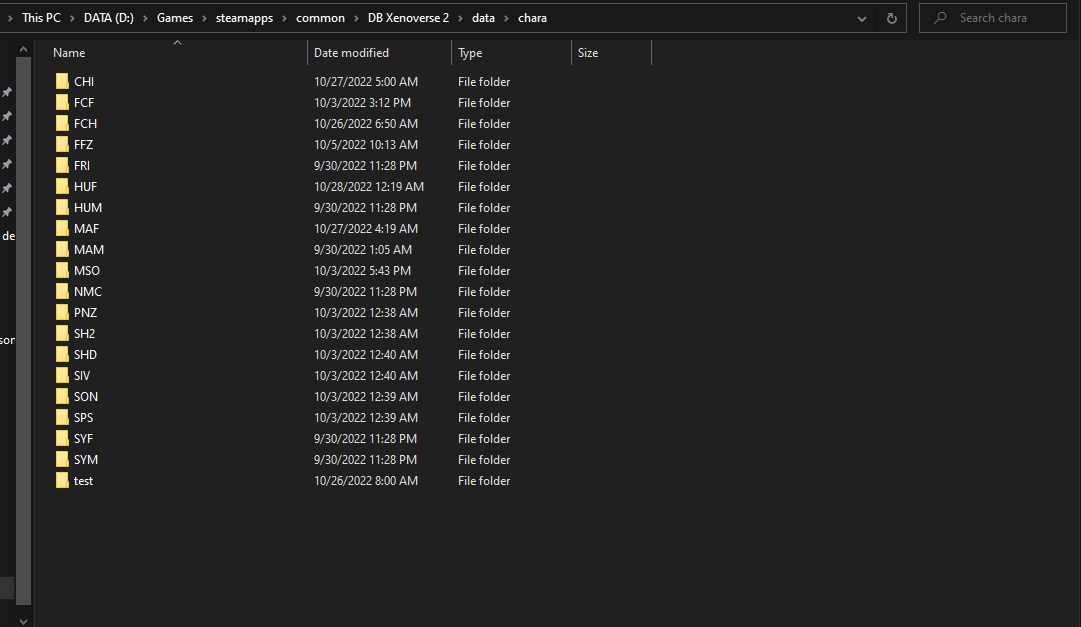The height and width of the screenshot is (627, 1081).
Task: Select date 10/3/2022 5:43 PM
Action: [362, 271]
